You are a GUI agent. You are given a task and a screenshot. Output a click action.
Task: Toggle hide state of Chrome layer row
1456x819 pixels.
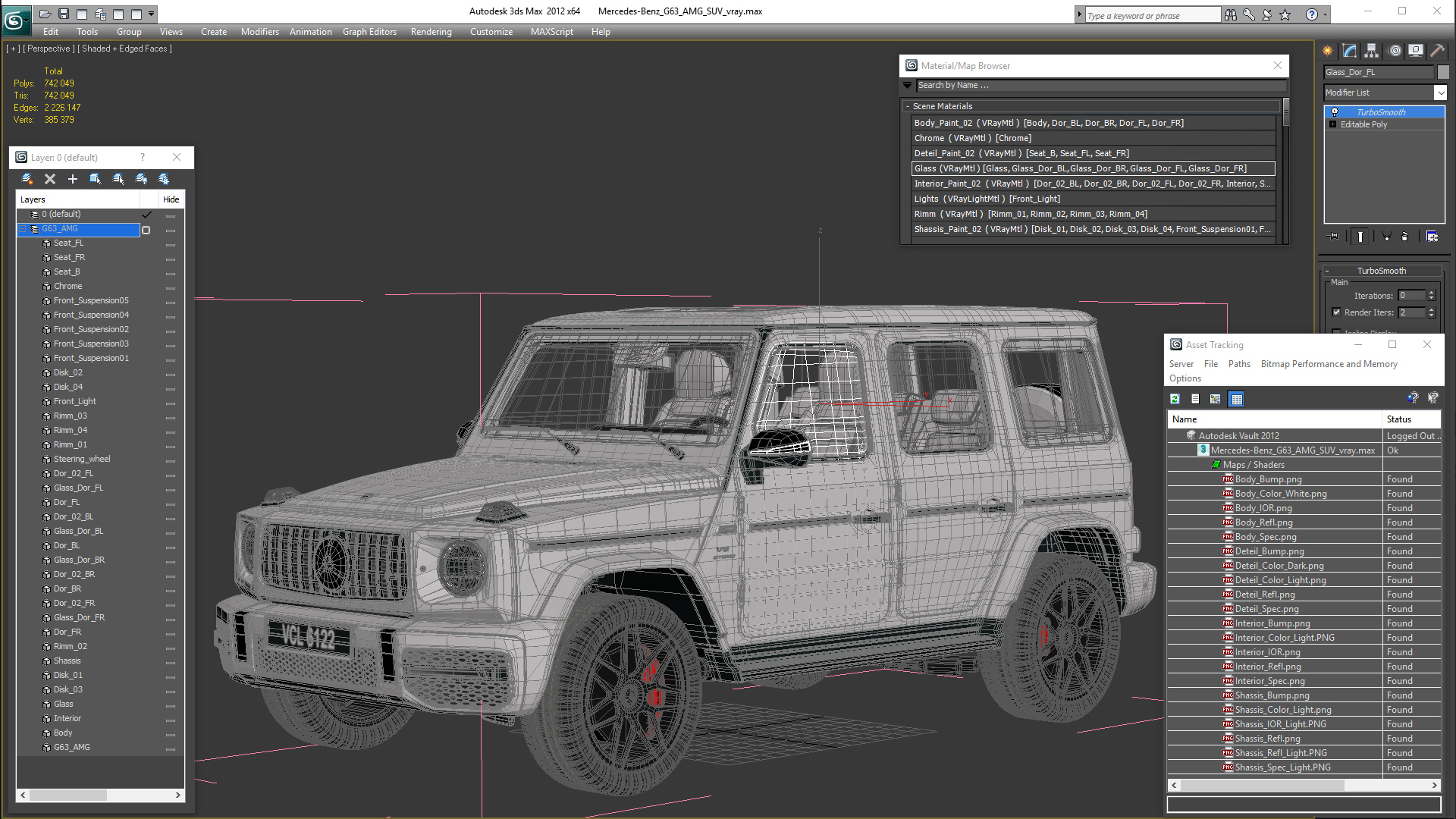pyautogui.click(x=171, y=287)
